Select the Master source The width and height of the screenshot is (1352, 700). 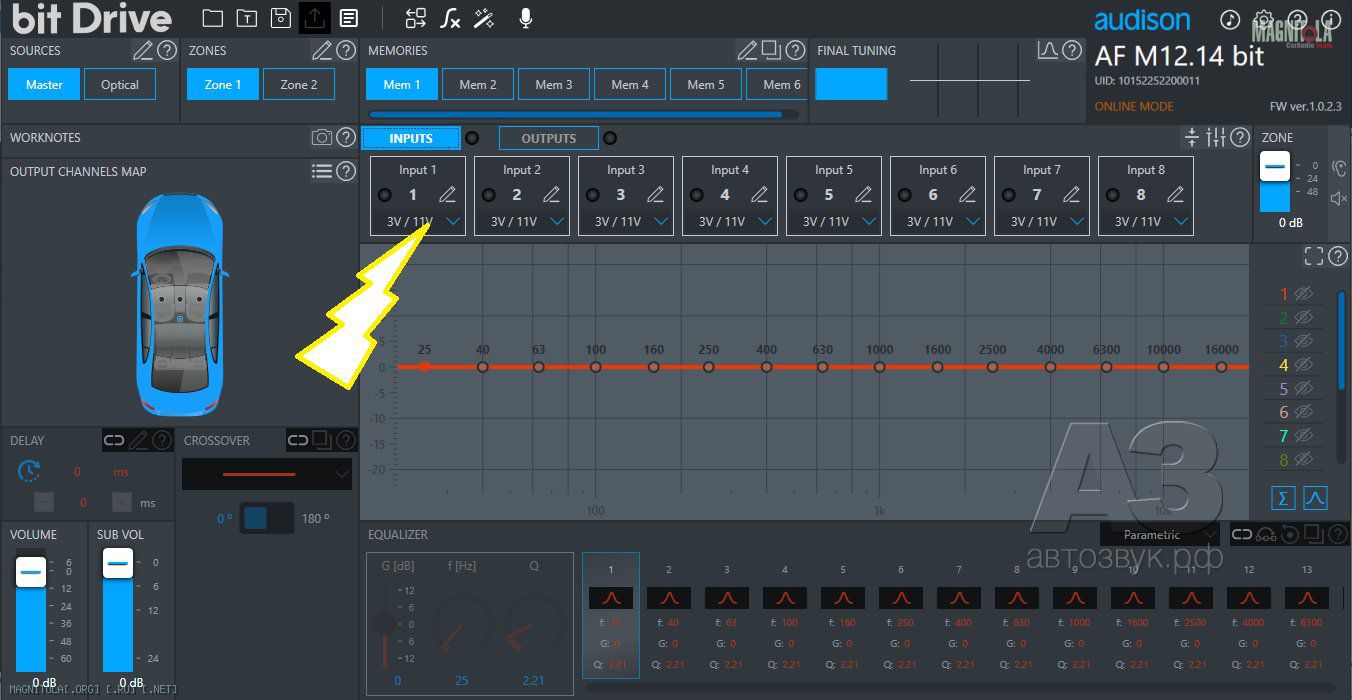pos(44,85)
